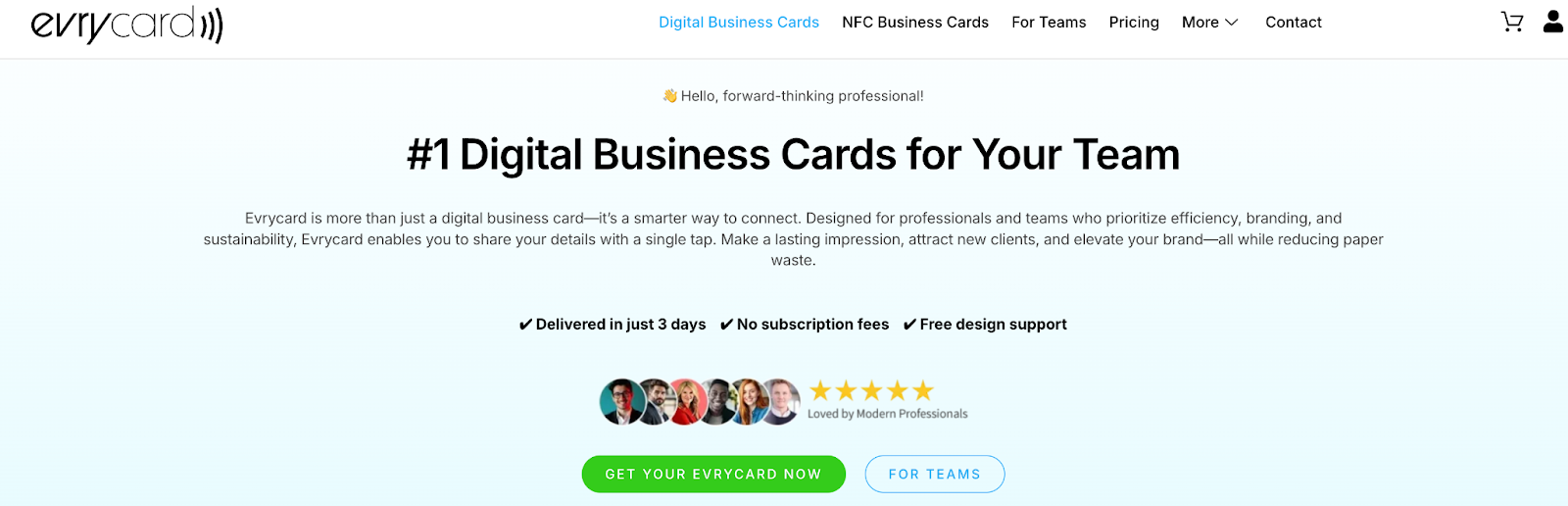Click the last gold star rating
This screenshot has width=1568, height=506.
[x=923, y=391]
